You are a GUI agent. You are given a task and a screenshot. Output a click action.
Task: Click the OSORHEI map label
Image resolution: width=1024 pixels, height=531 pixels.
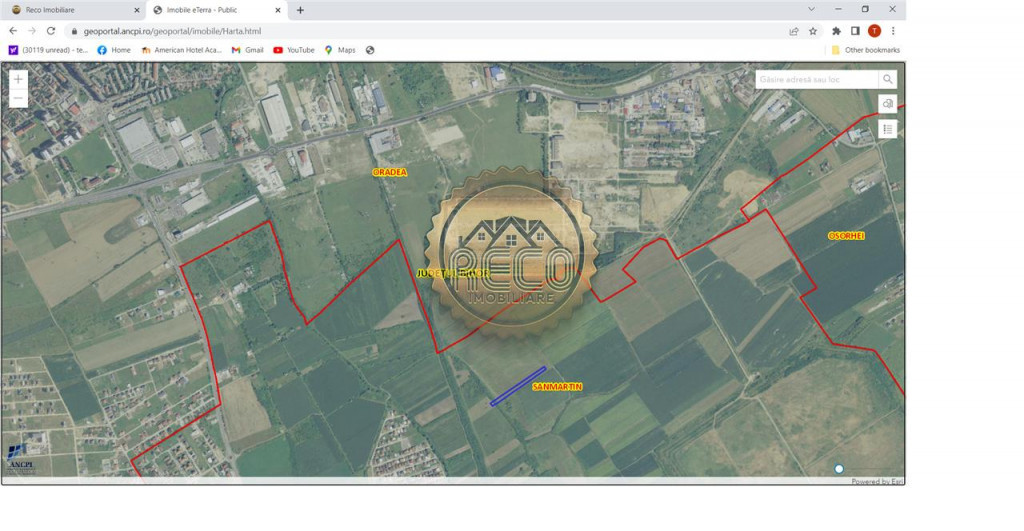(x=846, y=236)
